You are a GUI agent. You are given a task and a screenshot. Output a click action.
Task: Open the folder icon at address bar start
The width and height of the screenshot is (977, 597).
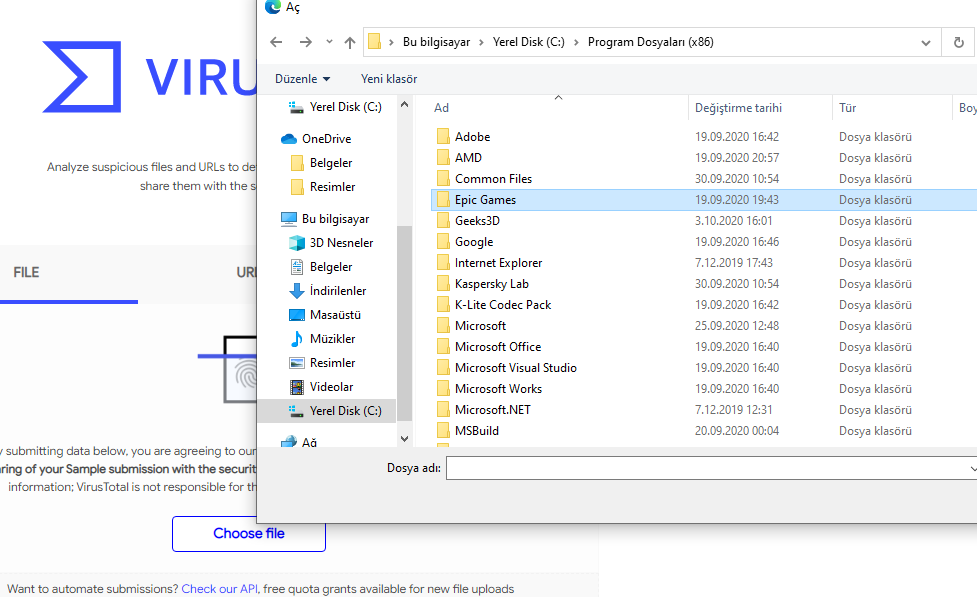point(374,42)
